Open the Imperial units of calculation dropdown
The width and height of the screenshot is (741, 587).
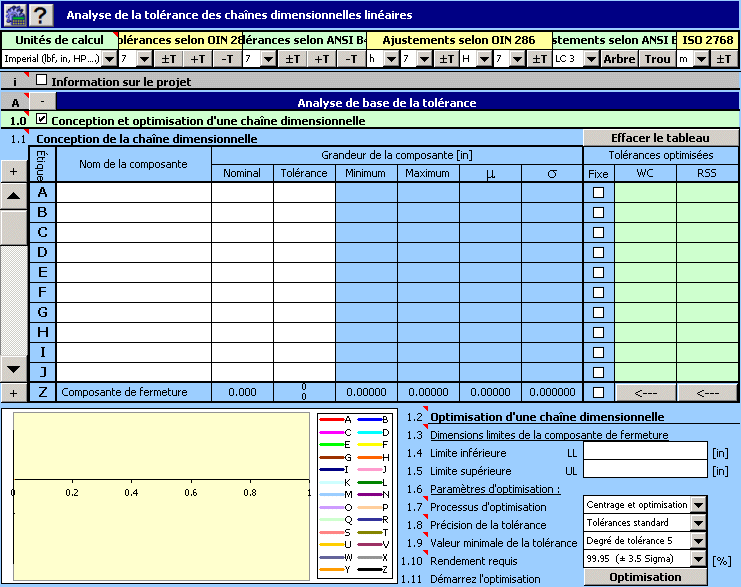110,59
